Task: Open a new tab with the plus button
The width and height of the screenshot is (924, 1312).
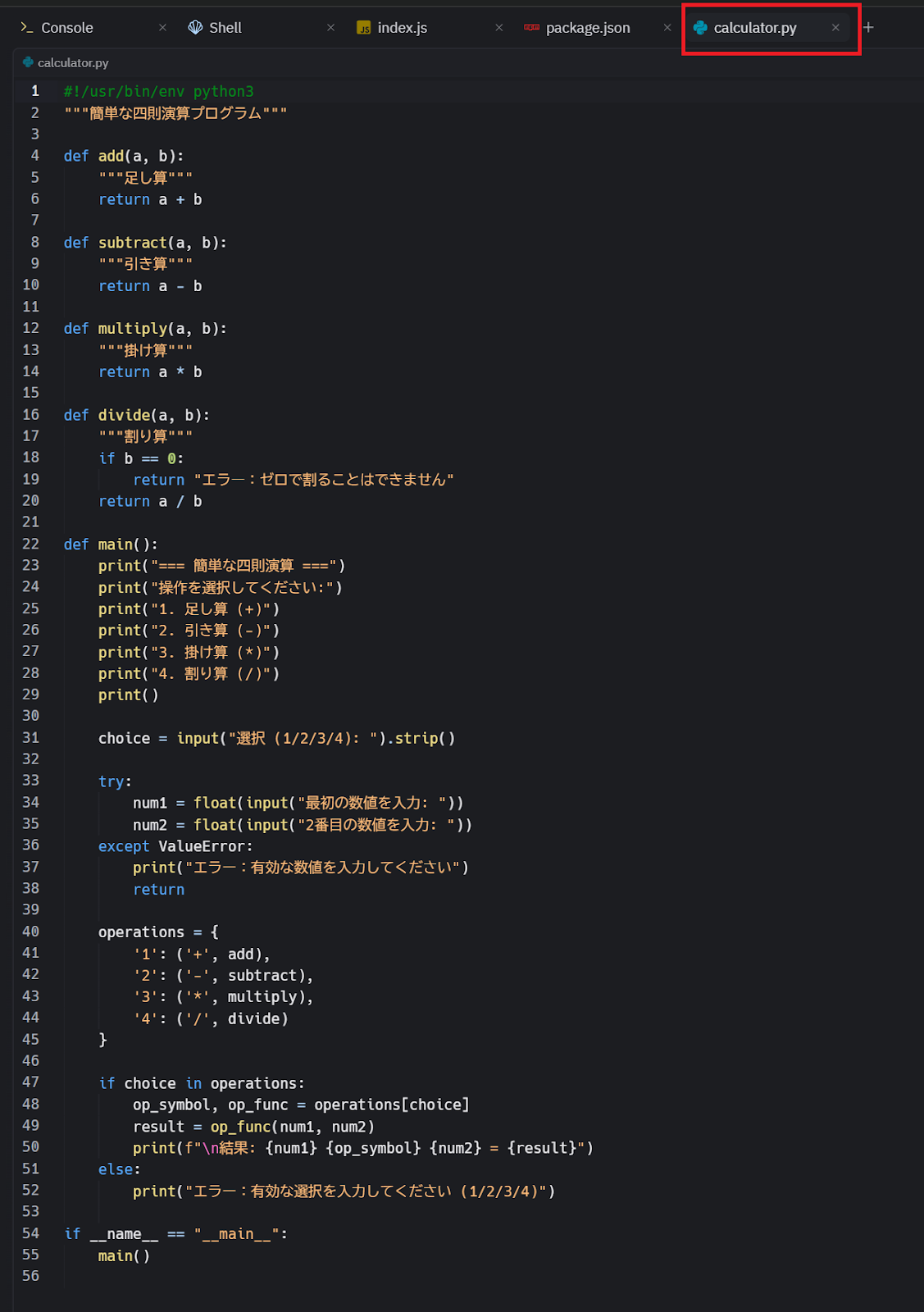Action: pos(868,28)
